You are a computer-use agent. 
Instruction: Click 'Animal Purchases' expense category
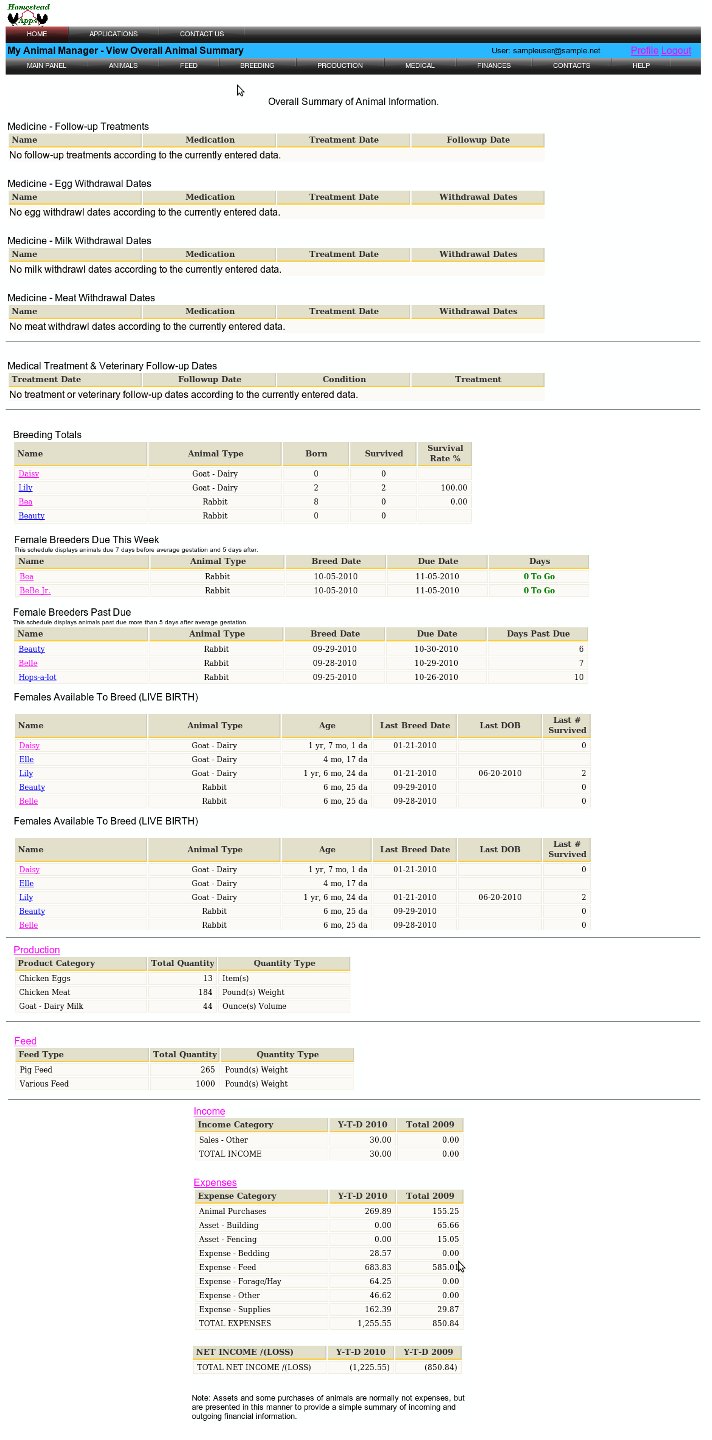coord(262,1210)
